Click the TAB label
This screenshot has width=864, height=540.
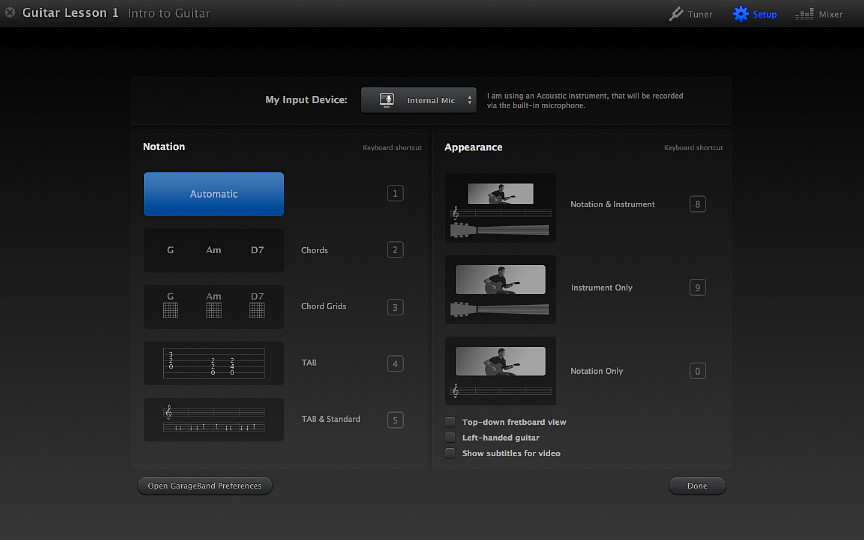pyautogui.click(x=309, y=363)
